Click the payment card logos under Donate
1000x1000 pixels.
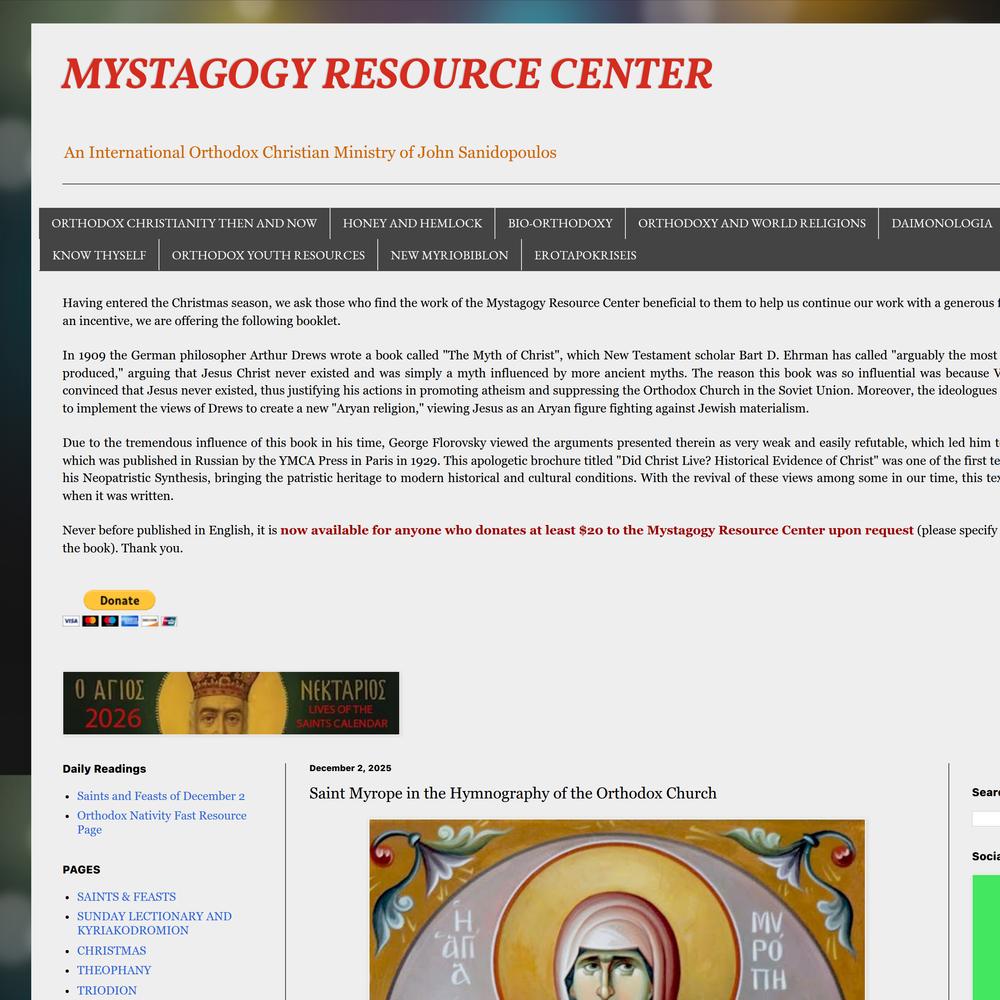tap(119, 621)
